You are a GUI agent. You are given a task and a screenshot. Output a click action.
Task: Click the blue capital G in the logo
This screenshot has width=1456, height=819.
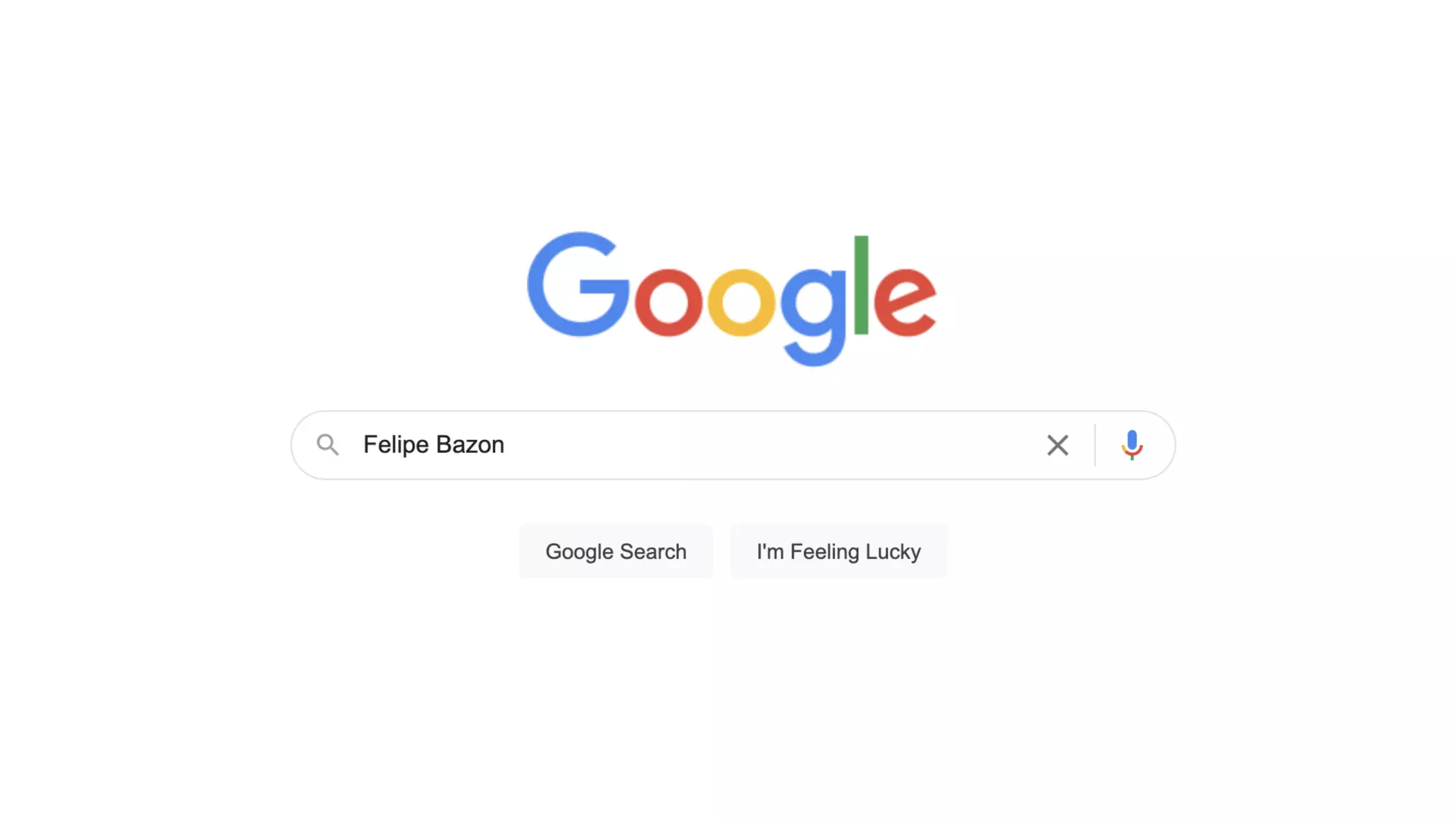click(x=578, y=284)
